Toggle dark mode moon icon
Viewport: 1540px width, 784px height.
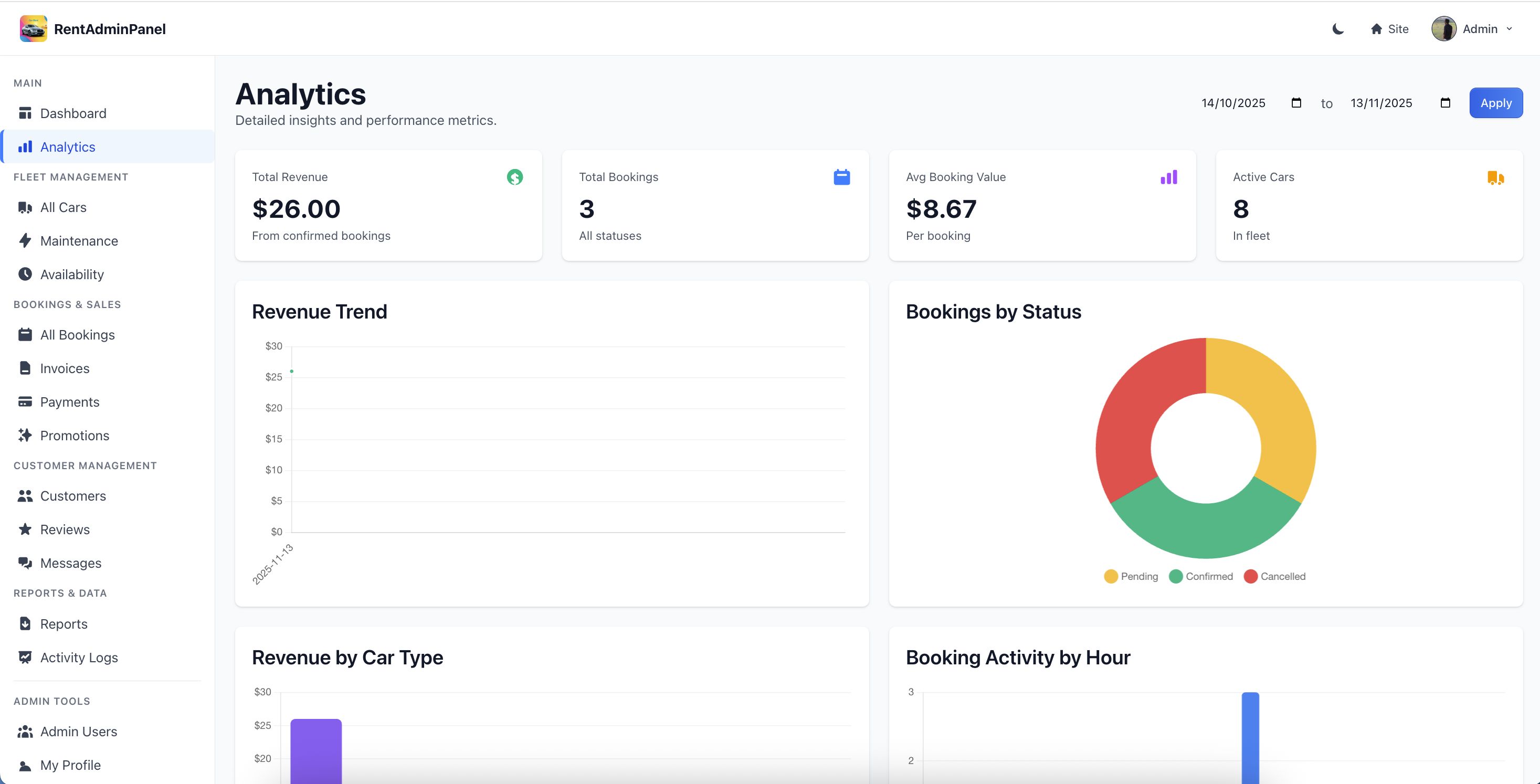1338,29
